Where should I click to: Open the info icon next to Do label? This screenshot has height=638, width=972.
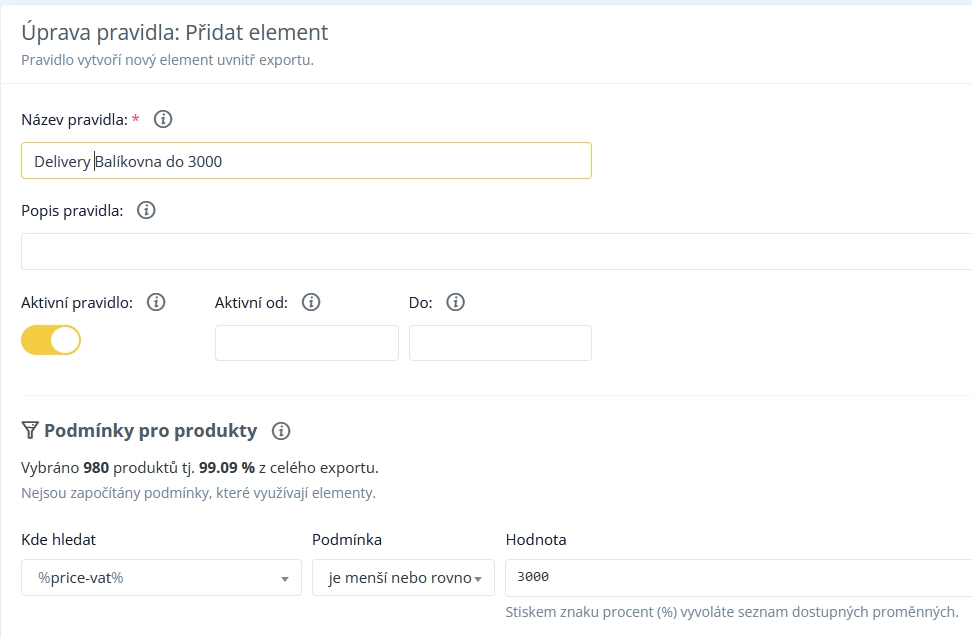tap(455, 302)
